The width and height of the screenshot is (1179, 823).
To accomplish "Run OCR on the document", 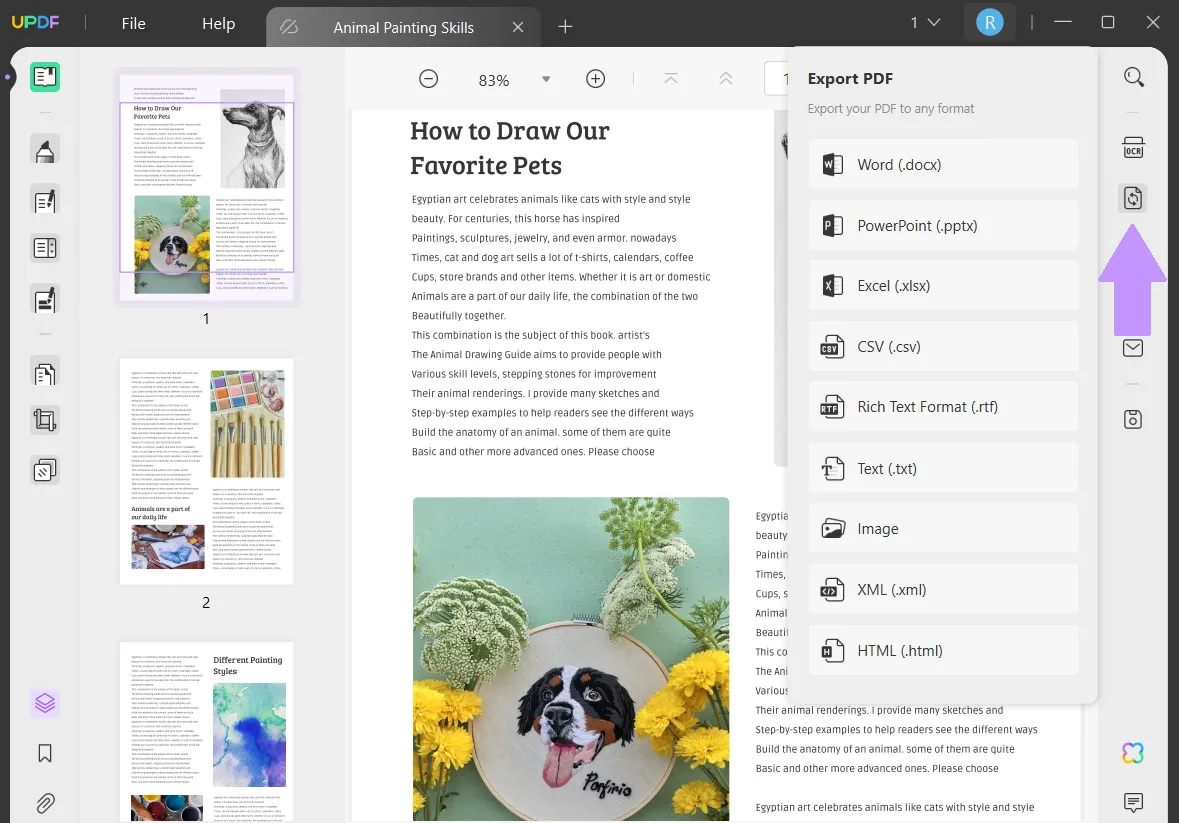I will click(x=1133, y=147).
